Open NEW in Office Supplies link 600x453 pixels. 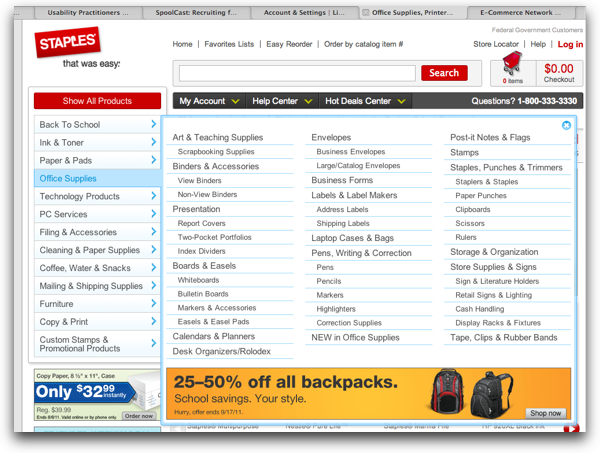(x=355, y=337)
